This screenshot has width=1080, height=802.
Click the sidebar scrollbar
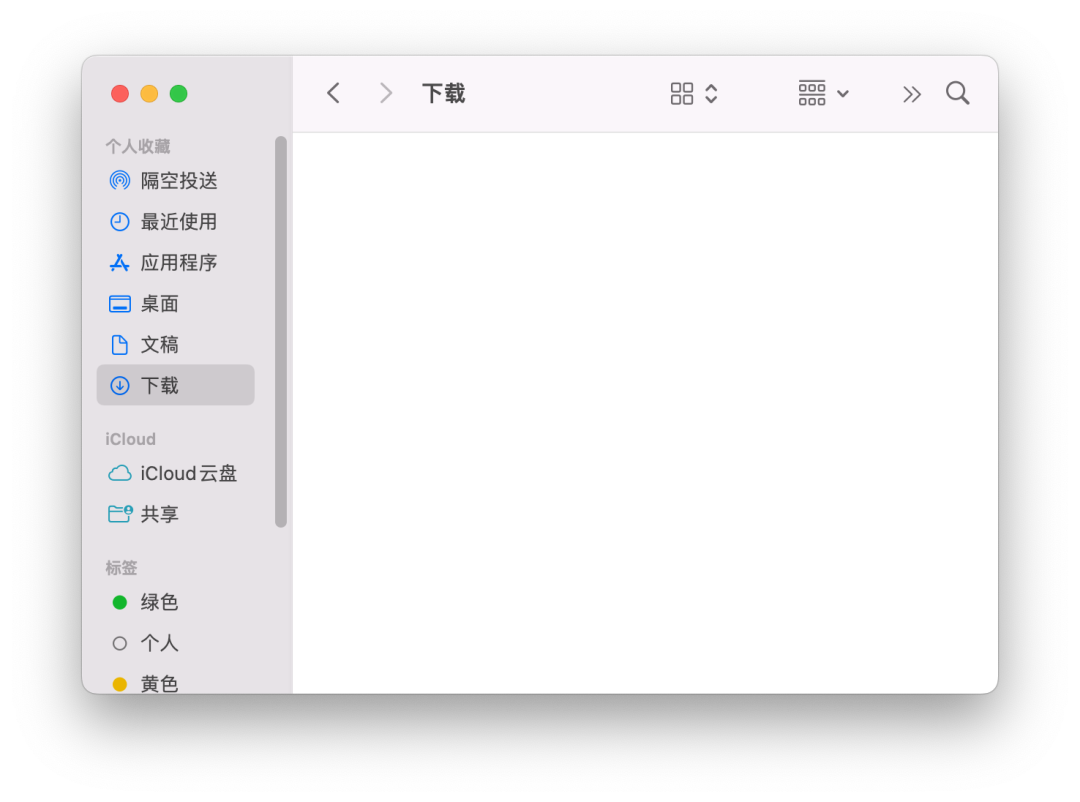point(281,331)
